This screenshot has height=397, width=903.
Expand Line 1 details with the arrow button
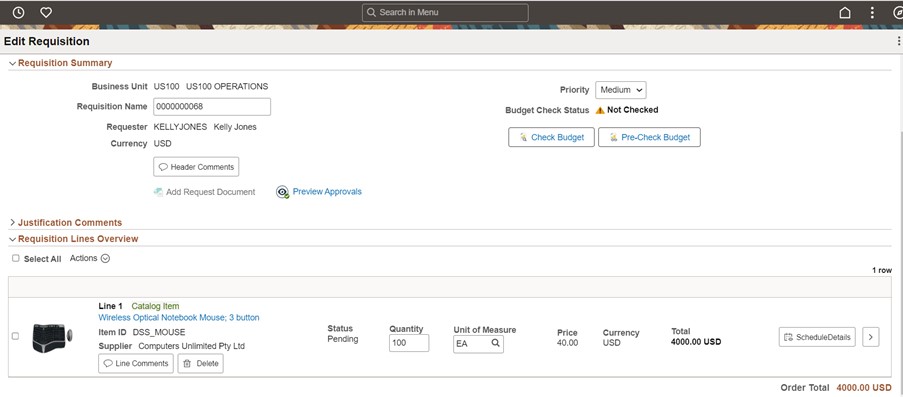point(871,337)
